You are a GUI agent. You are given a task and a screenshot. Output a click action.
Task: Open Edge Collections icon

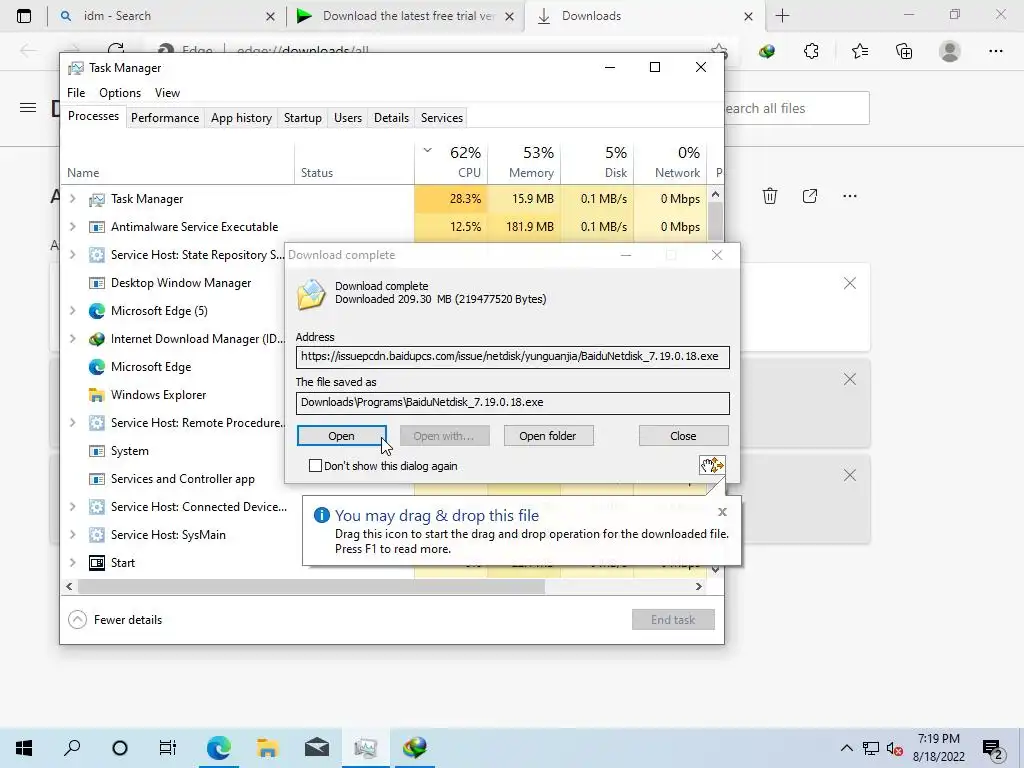point(904,51)
